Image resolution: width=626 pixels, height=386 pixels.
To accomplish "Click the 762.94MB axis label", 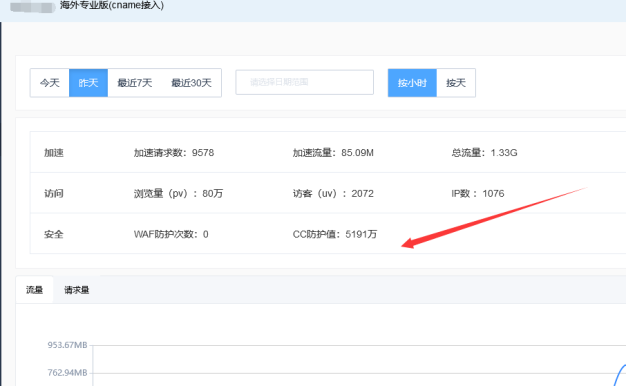I will pyautogui.click(x=67, y=373).
